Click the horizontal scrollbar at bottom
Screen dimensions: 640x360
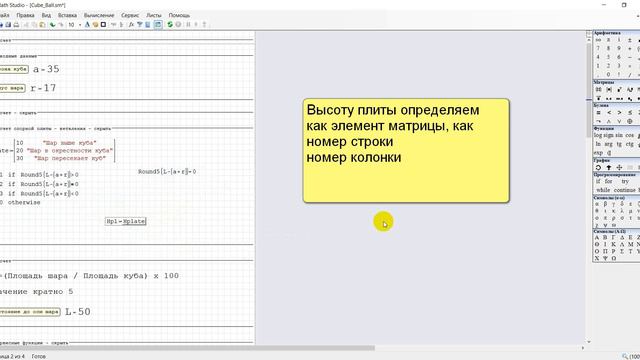coord(188,348)
